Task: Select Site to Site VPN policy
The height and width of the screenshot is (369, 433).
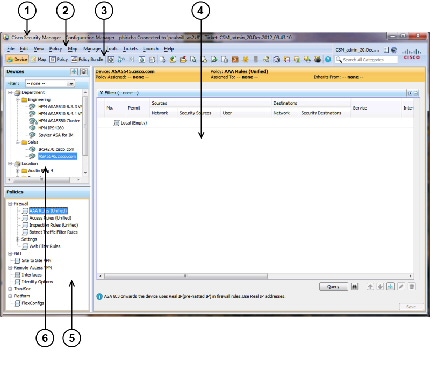Action: [36, 261]
